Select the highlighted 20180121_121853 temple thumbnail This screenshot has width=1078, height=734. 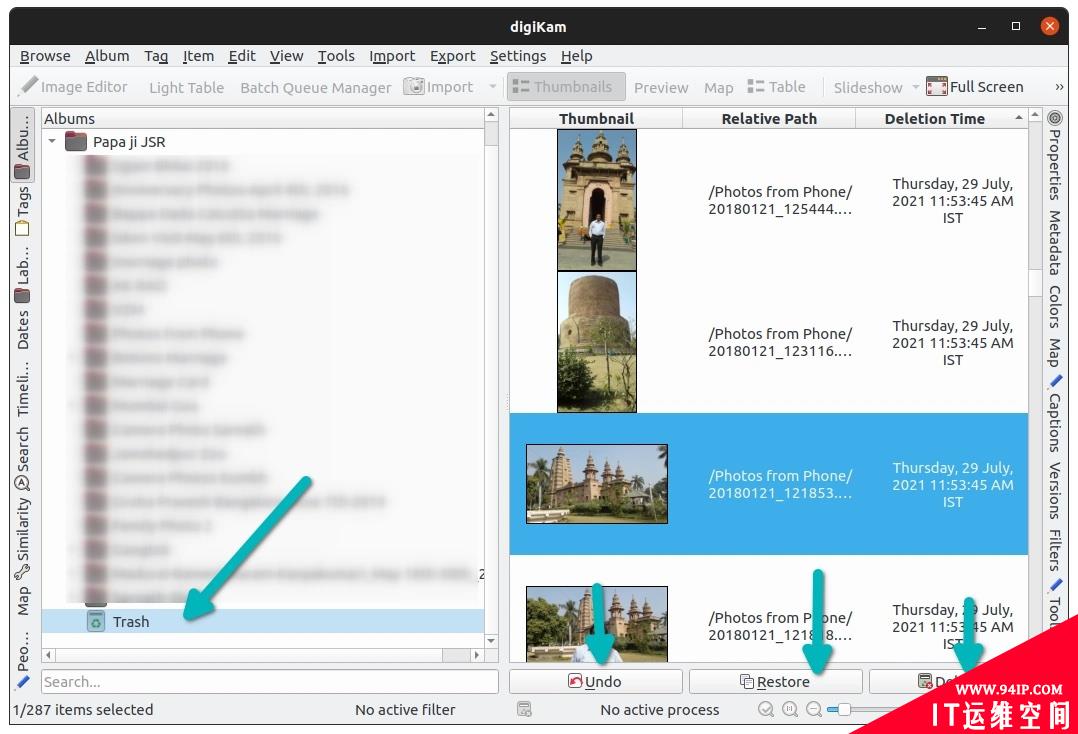597,484
